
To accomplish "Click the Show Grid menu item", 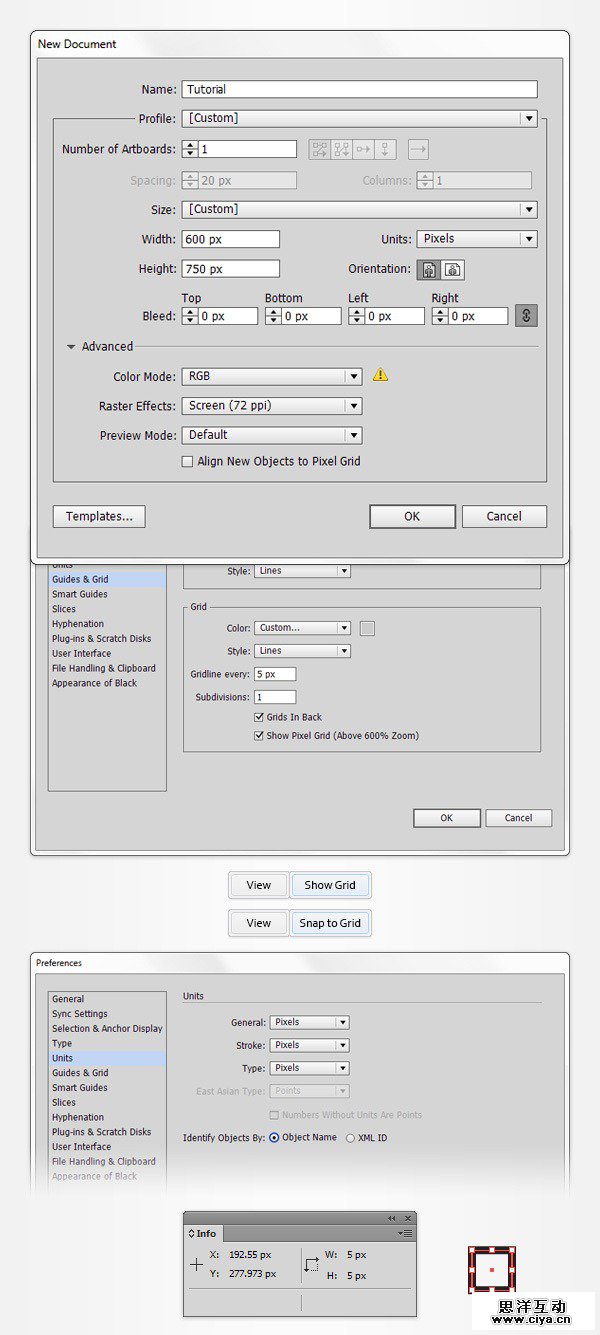I will [330, 885].
